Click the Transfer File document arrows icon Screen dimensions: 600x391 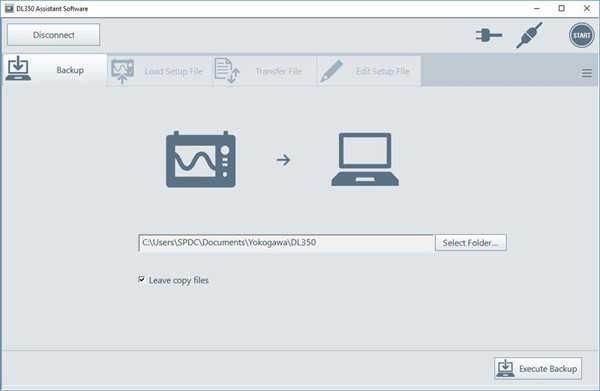tap(227, 71)
